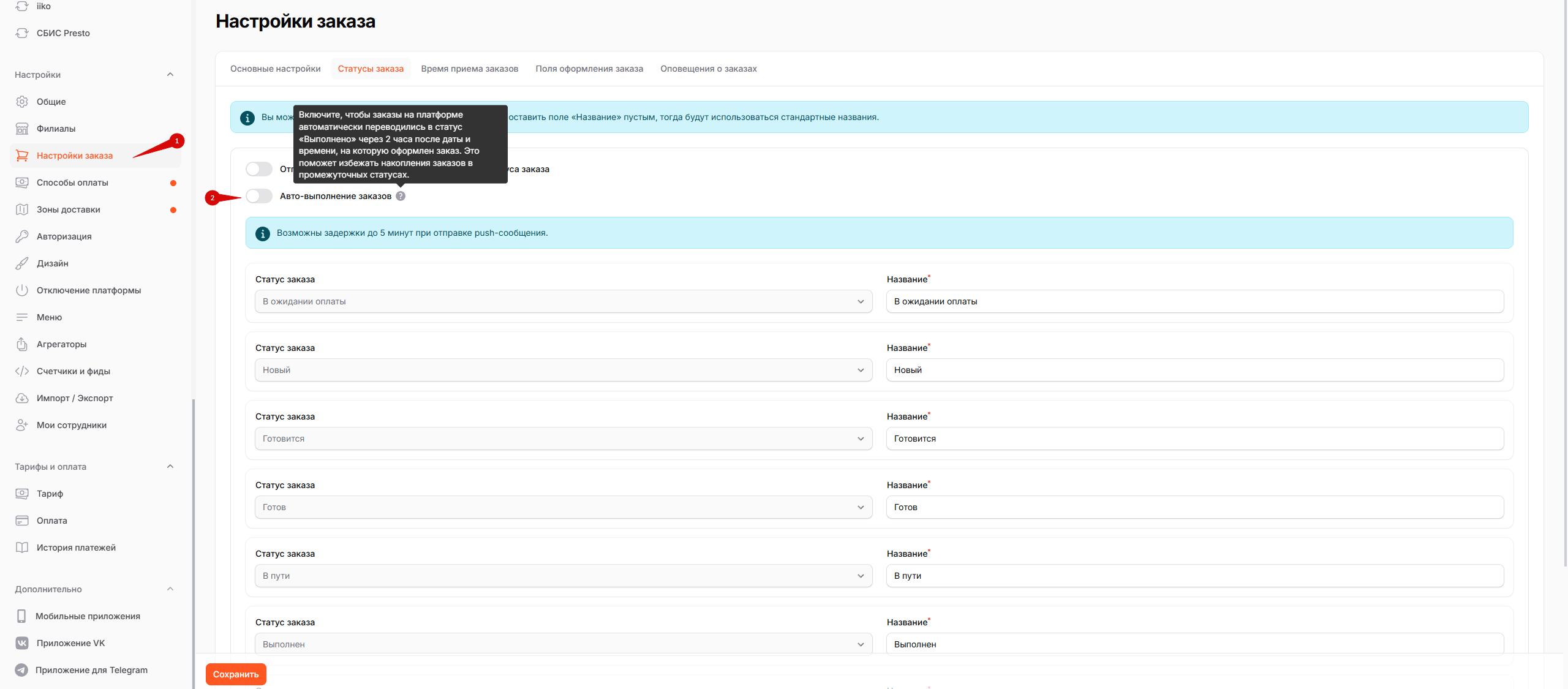Open the Готов status dropdown
The image size is (1568, 689).
point(563,507)
